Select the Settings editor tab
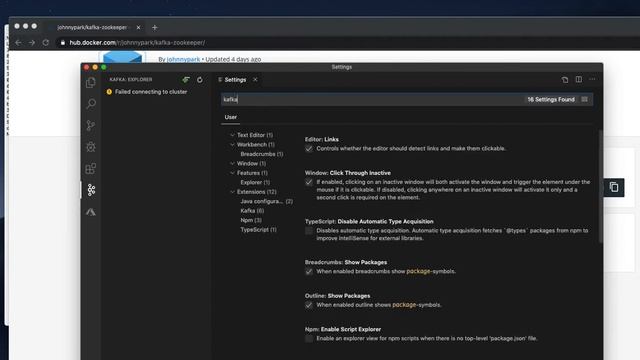 point(235,80)
